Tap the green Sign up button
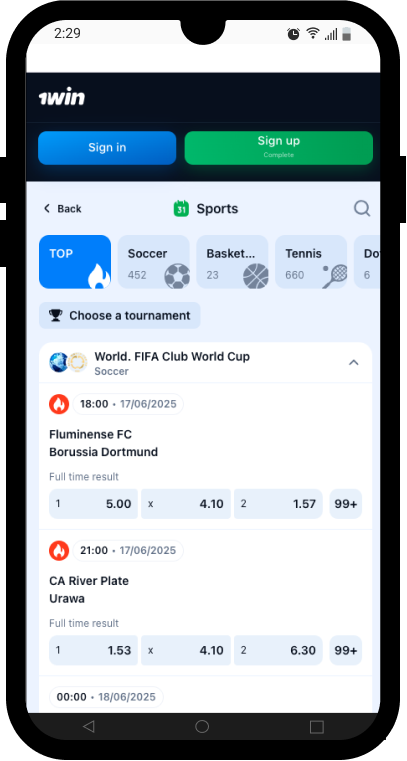Screen dimensions: 407x761 (x=278, y=148)
